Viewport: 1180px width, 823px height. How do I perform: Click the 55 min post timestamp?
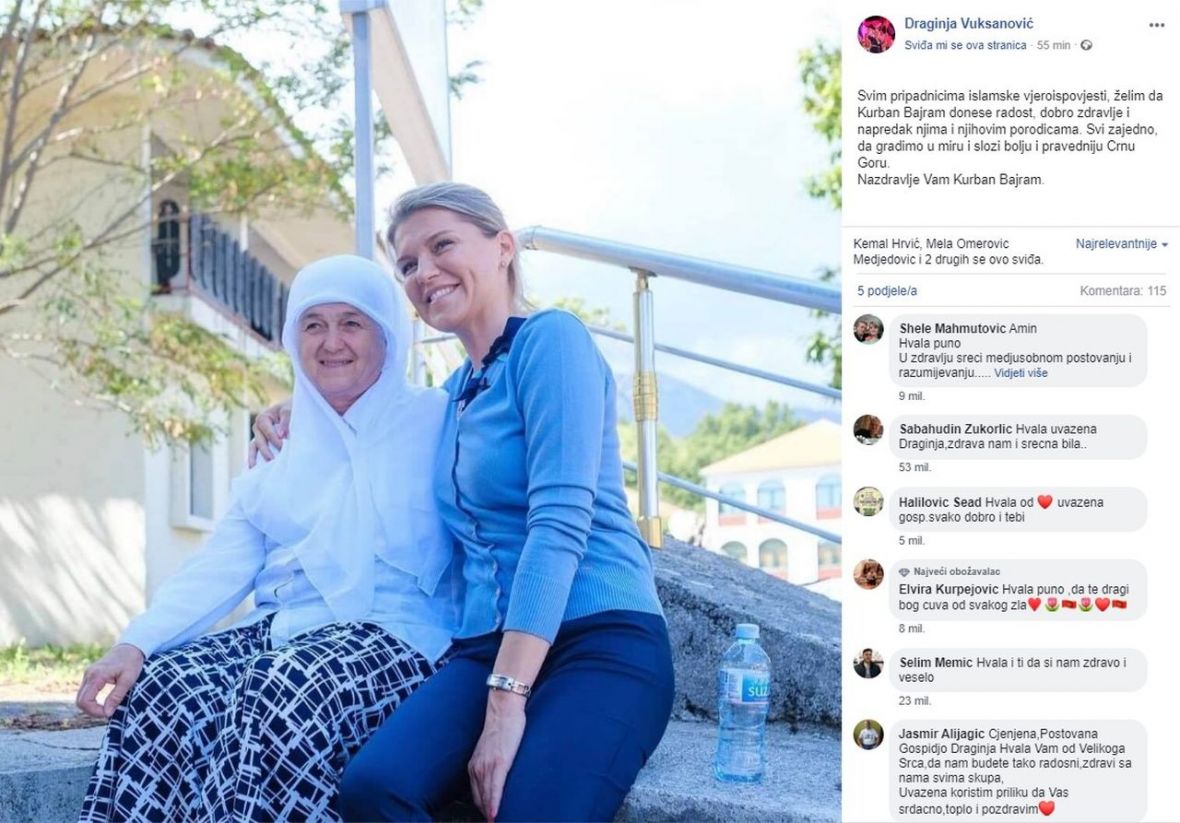[x=1053, y=45]
